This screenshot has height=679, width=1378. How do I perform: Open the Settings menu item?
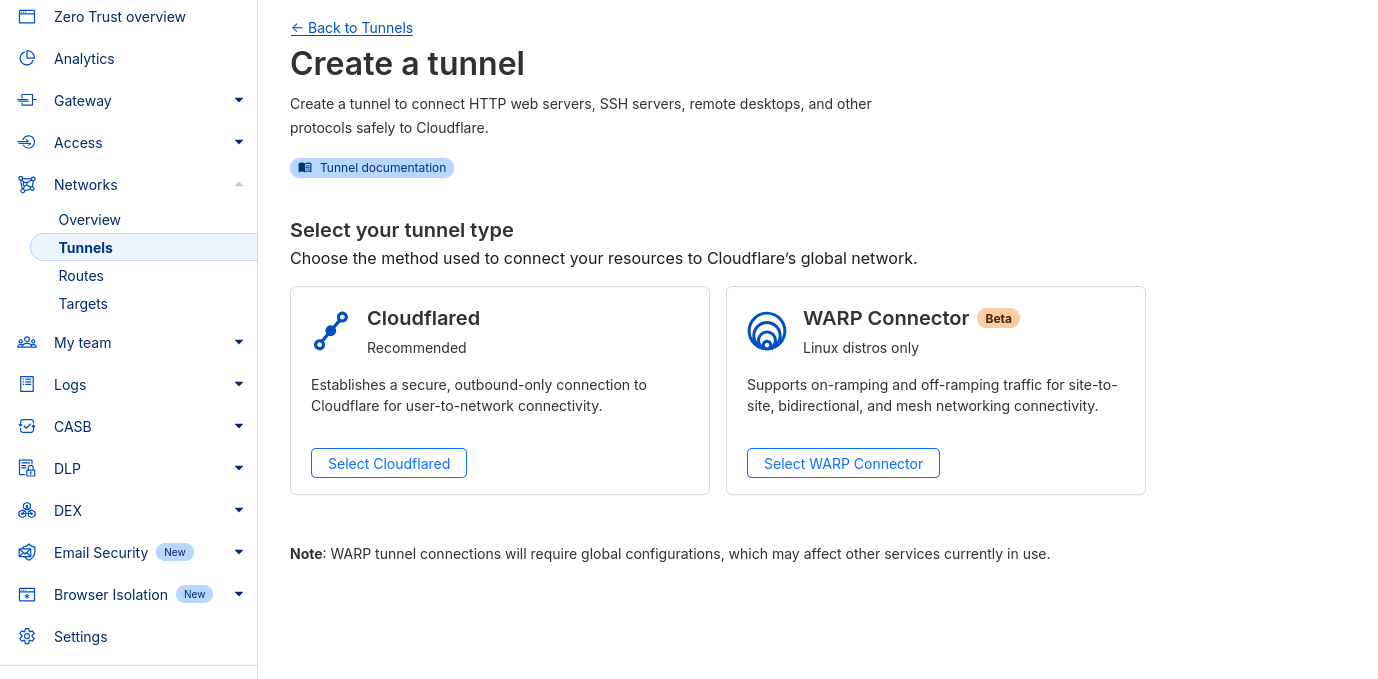(x=80, y=637)
